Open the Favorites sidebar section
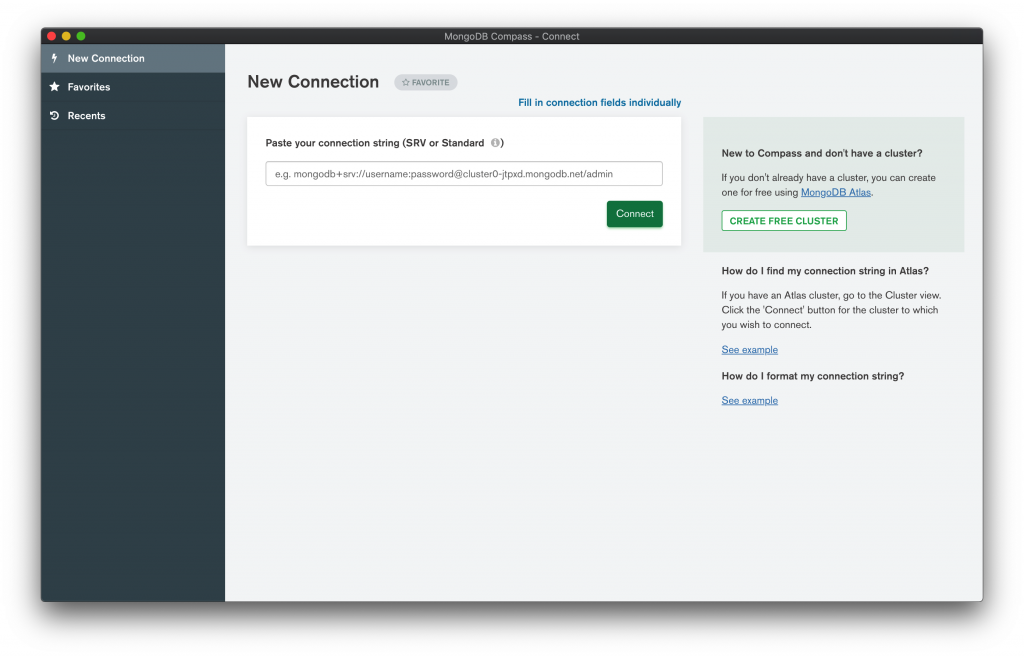The height and width of the screenshot is (656, 1024). click(x=133, y=87)
